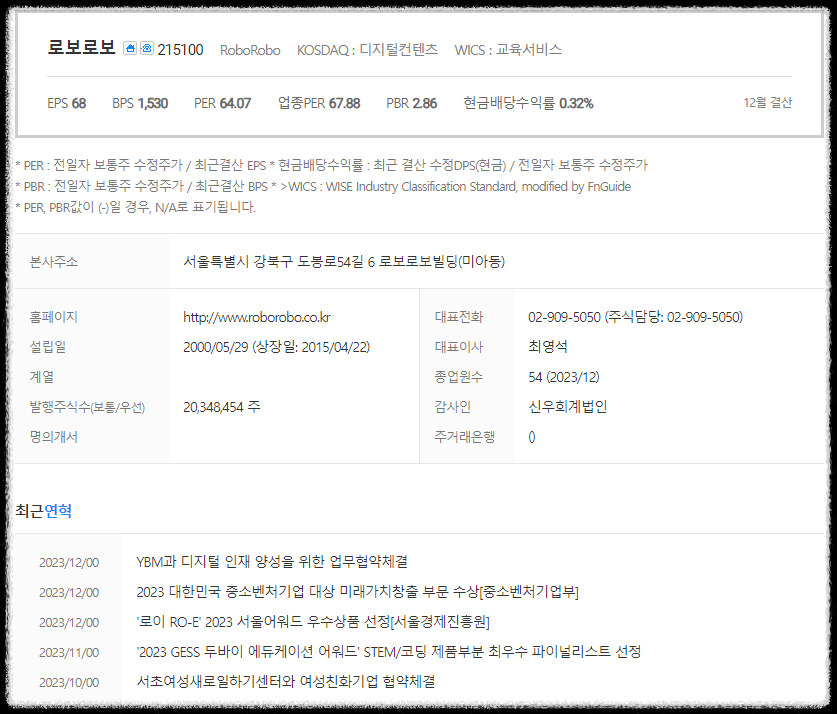Click the 발행주식수 value 20,348,454 주
Screen dimensions: 837x714
tap(222, 407)
